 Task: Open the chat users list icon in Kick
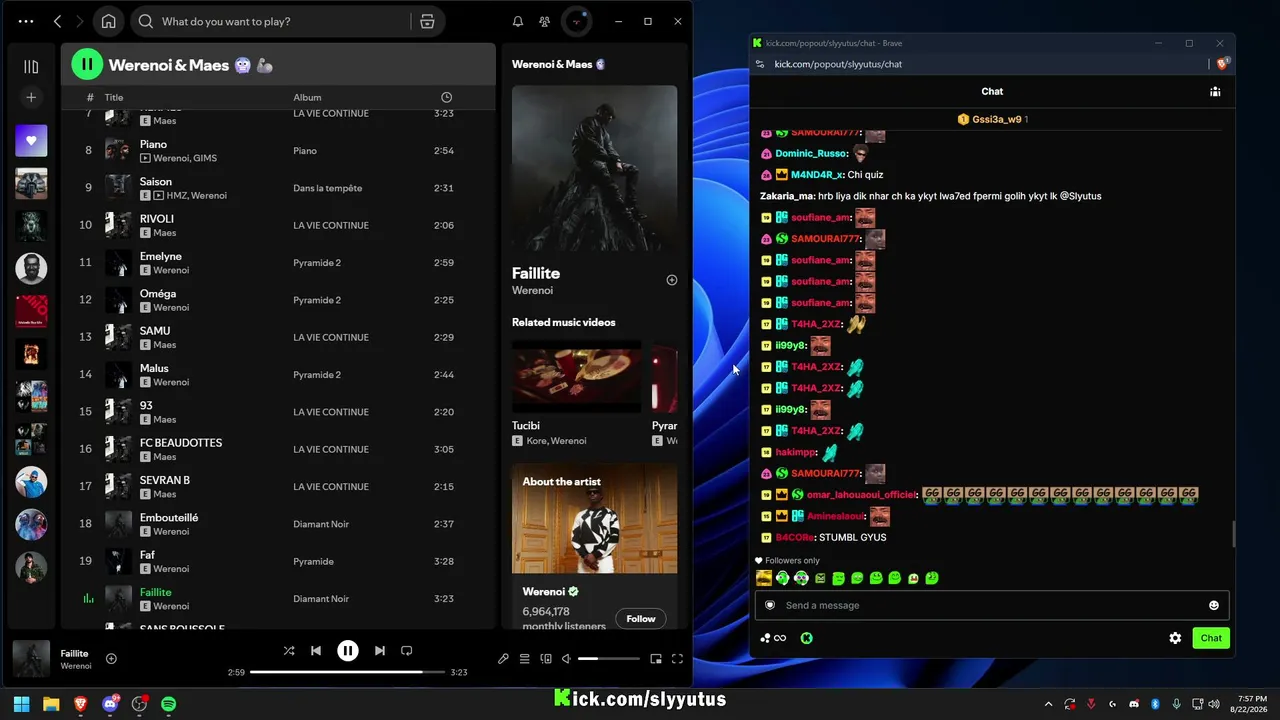click(x=1215, y=91)
